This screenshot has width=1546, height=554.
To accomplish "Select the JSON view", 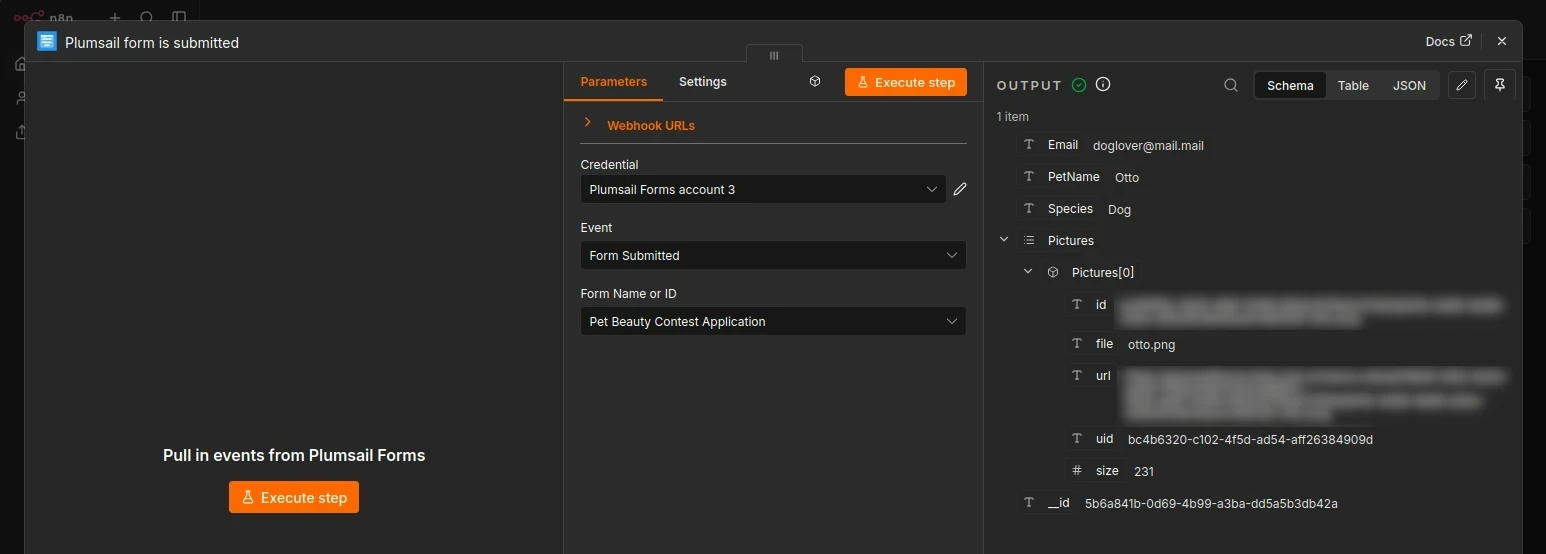I will (1409, 85).
